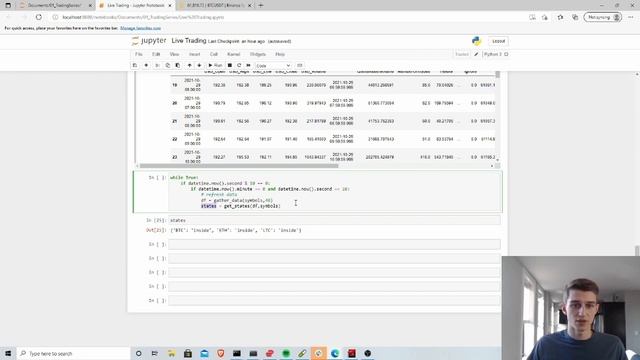The width and height of the screenshot is (640, 360).
Task: Open Spotify from taskbar
Action: click(x=286, y=353)
